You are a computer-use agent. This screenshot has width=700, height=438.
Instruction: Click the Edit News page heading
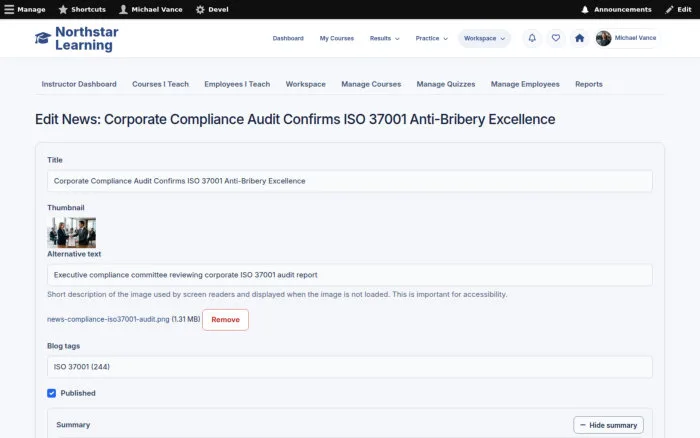click(x=295, y=119)
